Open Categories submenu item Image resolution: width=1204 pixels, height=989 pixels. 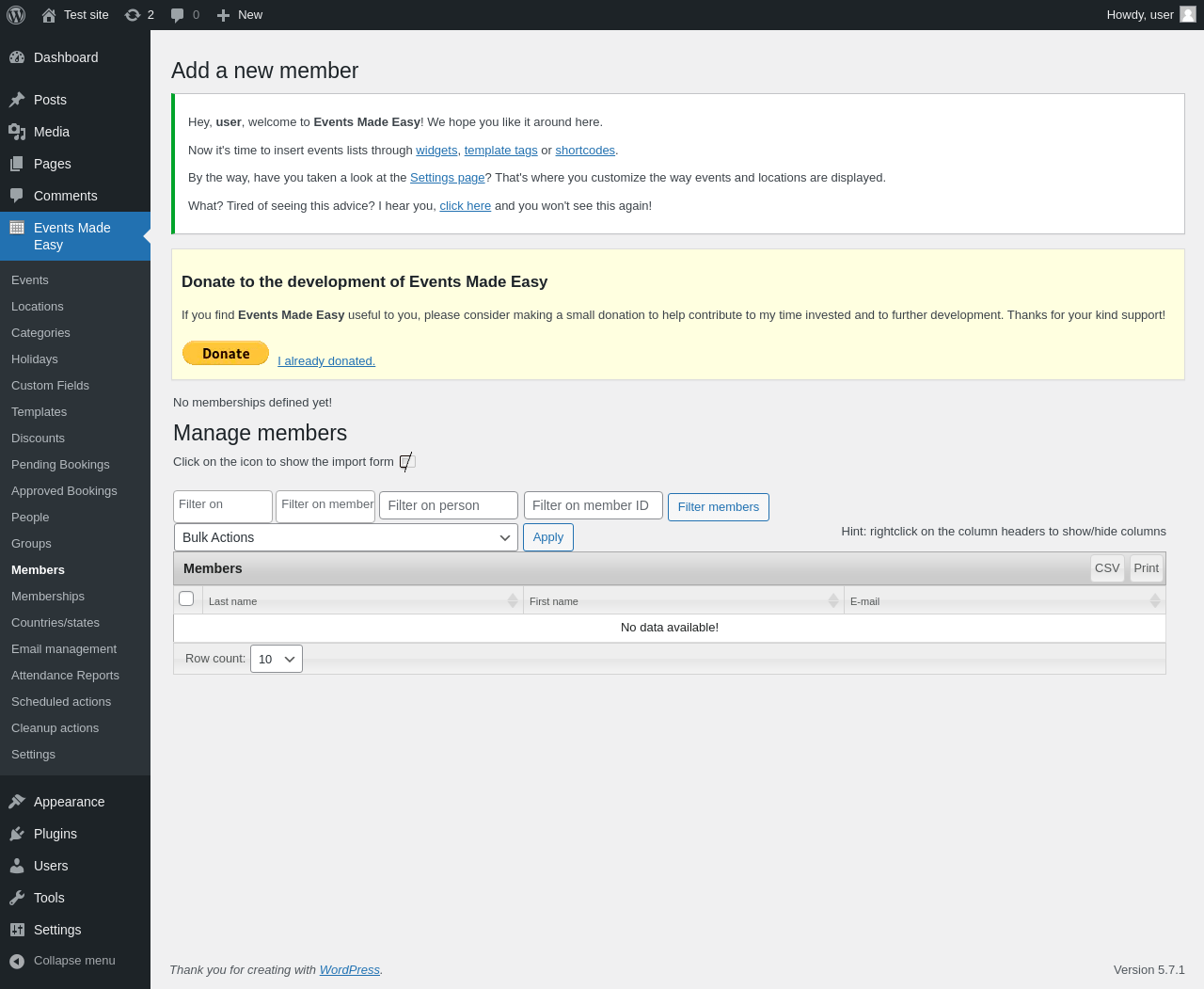(40, 333)
